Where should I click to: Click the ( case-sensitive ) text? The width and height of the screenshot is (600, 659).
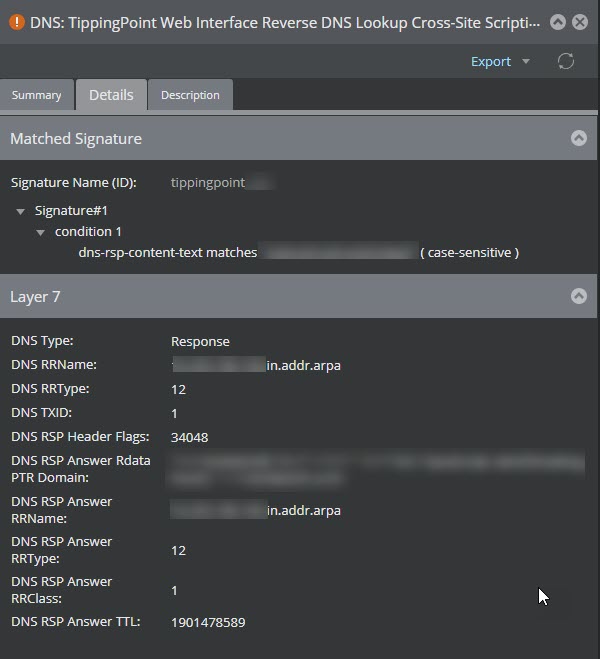point(470,253)
